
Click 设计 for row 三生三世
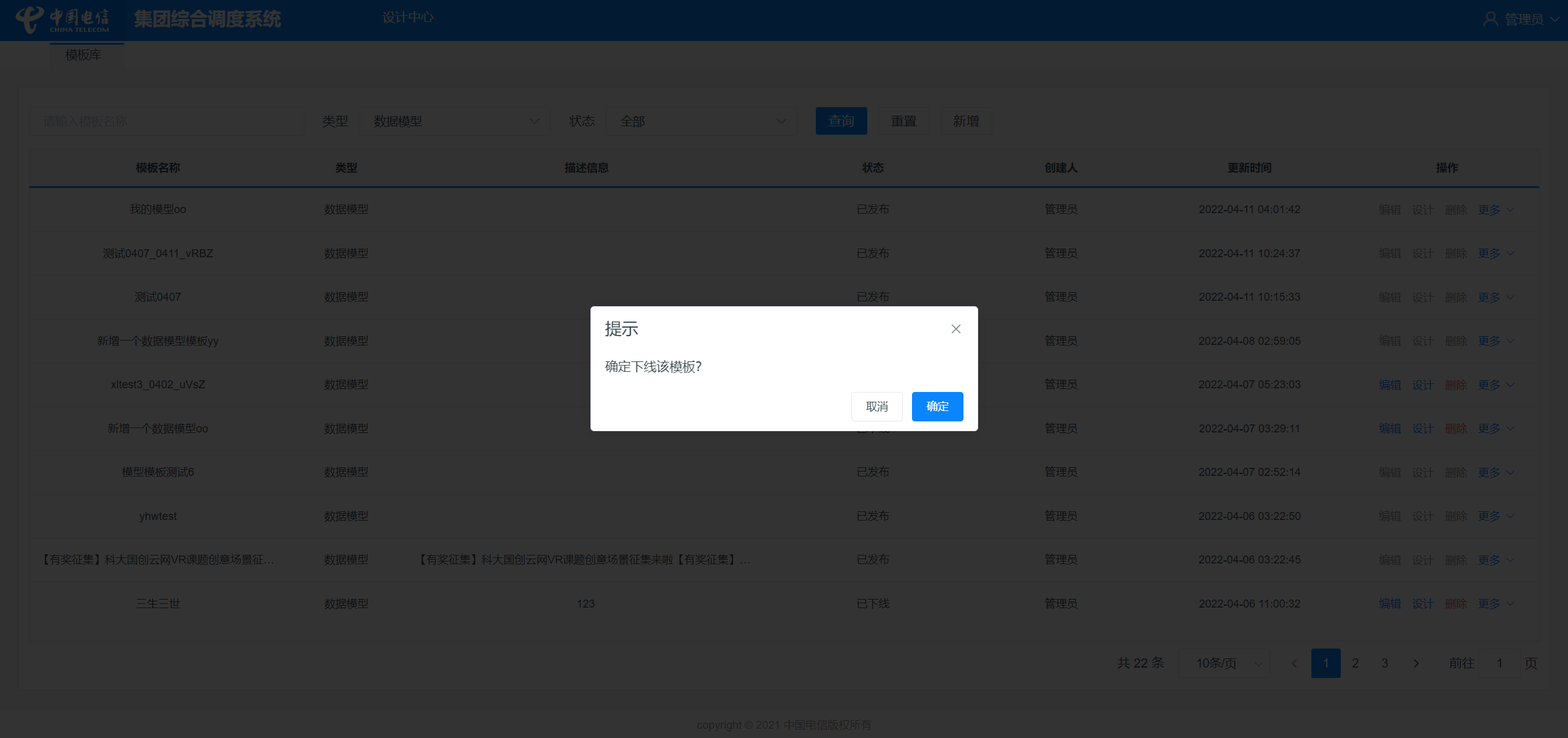[x=1423, y=604]
